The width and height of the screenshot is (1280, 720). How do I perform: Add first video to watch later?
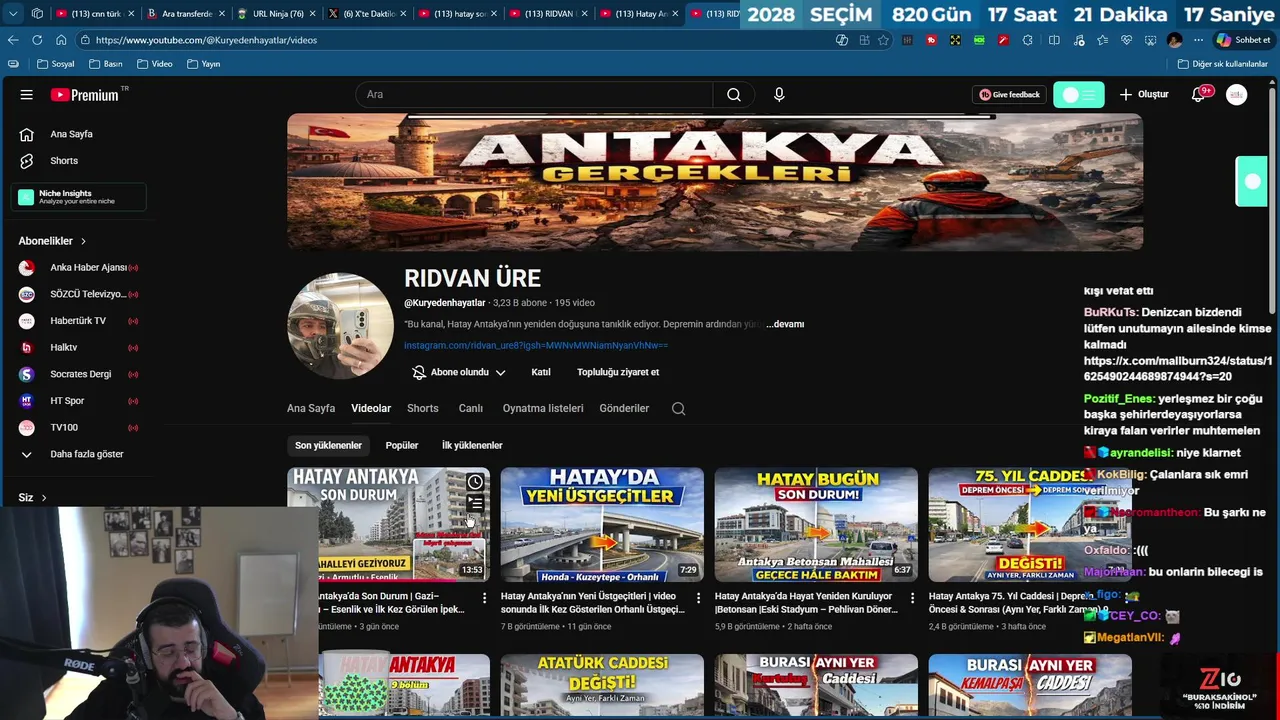coord(475,483)
